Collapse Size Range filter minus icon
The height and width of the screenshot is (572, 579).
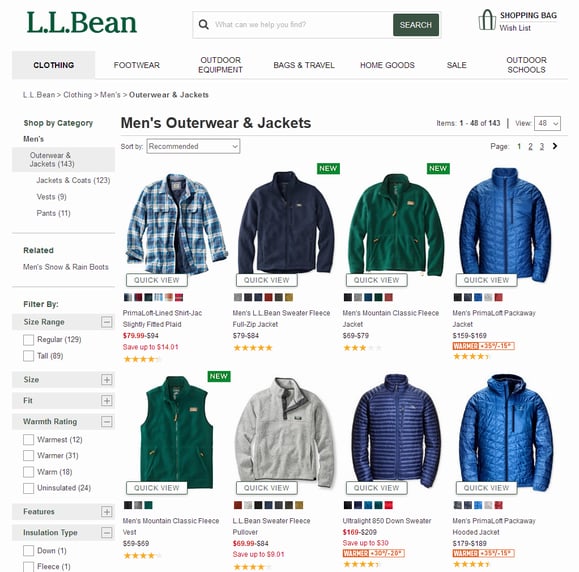[x=107, y=322]
